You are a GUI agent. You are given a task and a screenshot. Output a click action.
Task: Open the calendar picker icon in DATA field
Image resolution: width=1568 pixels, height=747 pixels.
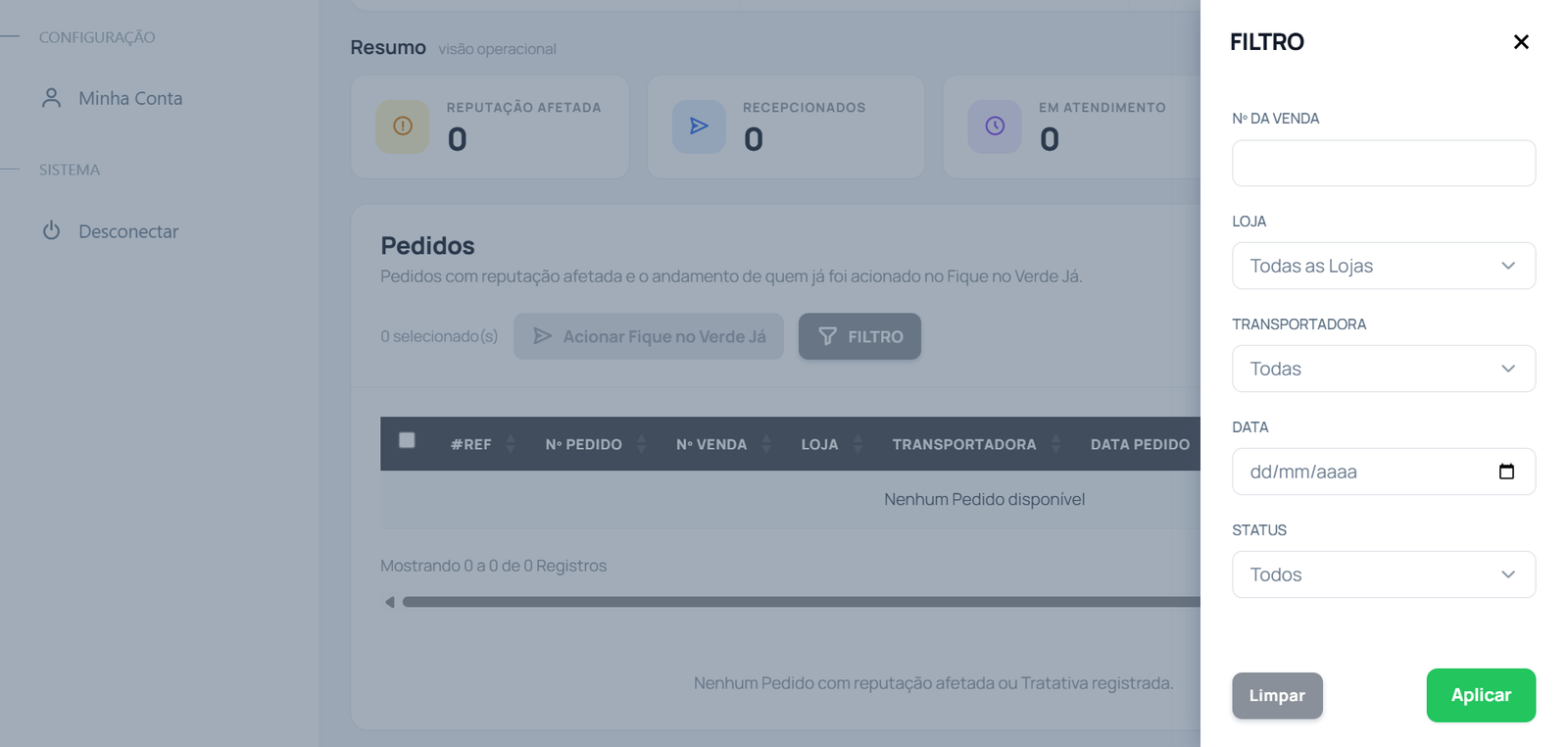coord(1506,472)
